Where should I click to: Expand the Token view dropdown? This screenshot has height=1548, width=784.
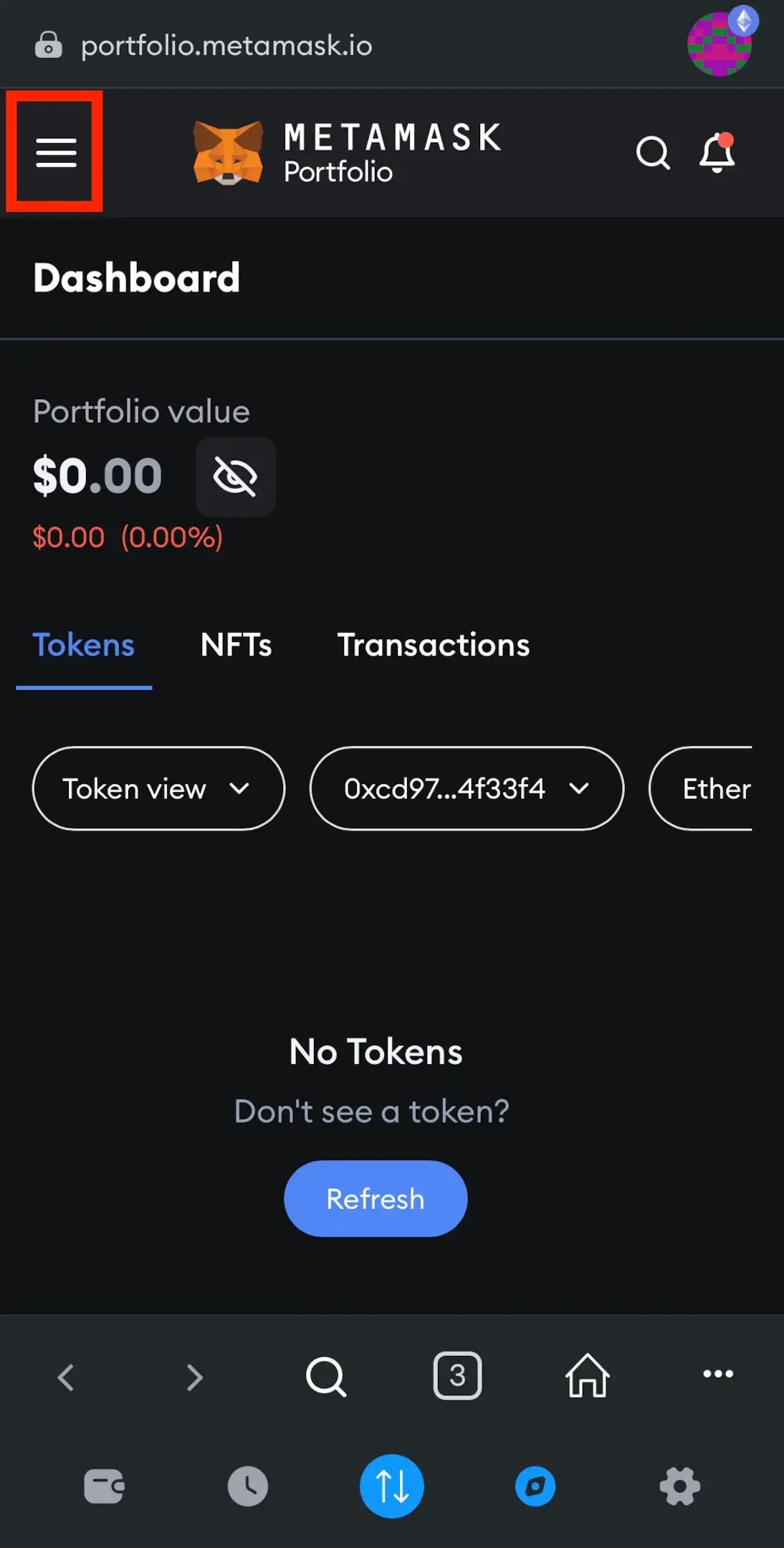coord(158,788)
